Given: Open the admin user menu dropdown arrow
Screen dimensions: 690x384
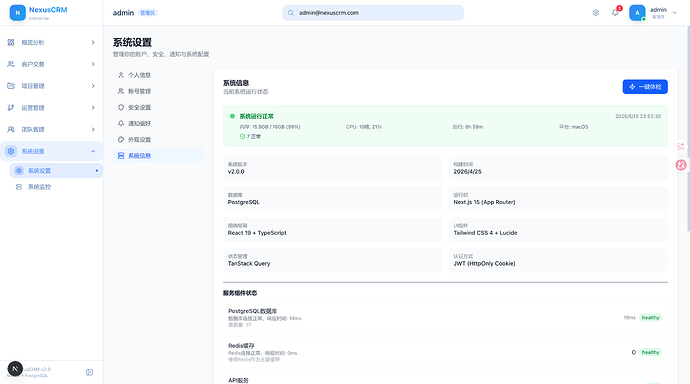Looking at the screenshot, I should click(x=675, y=13).
